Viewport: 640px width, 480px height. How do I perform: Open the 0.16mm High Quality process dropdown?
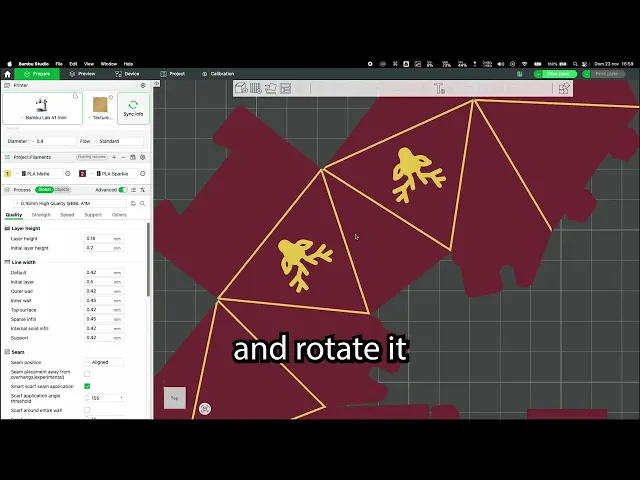tap(70, 203)
